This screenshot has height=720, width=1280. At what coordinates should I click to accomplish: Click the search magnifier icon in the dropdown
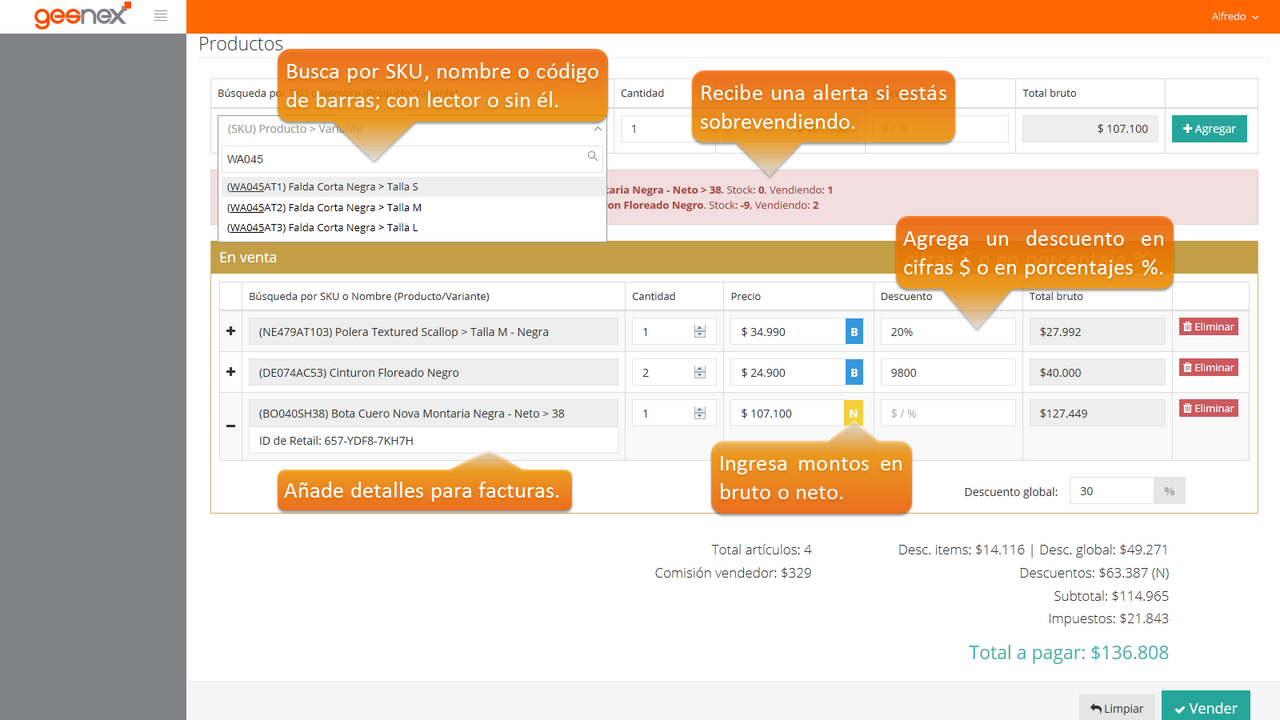(592, 156)
